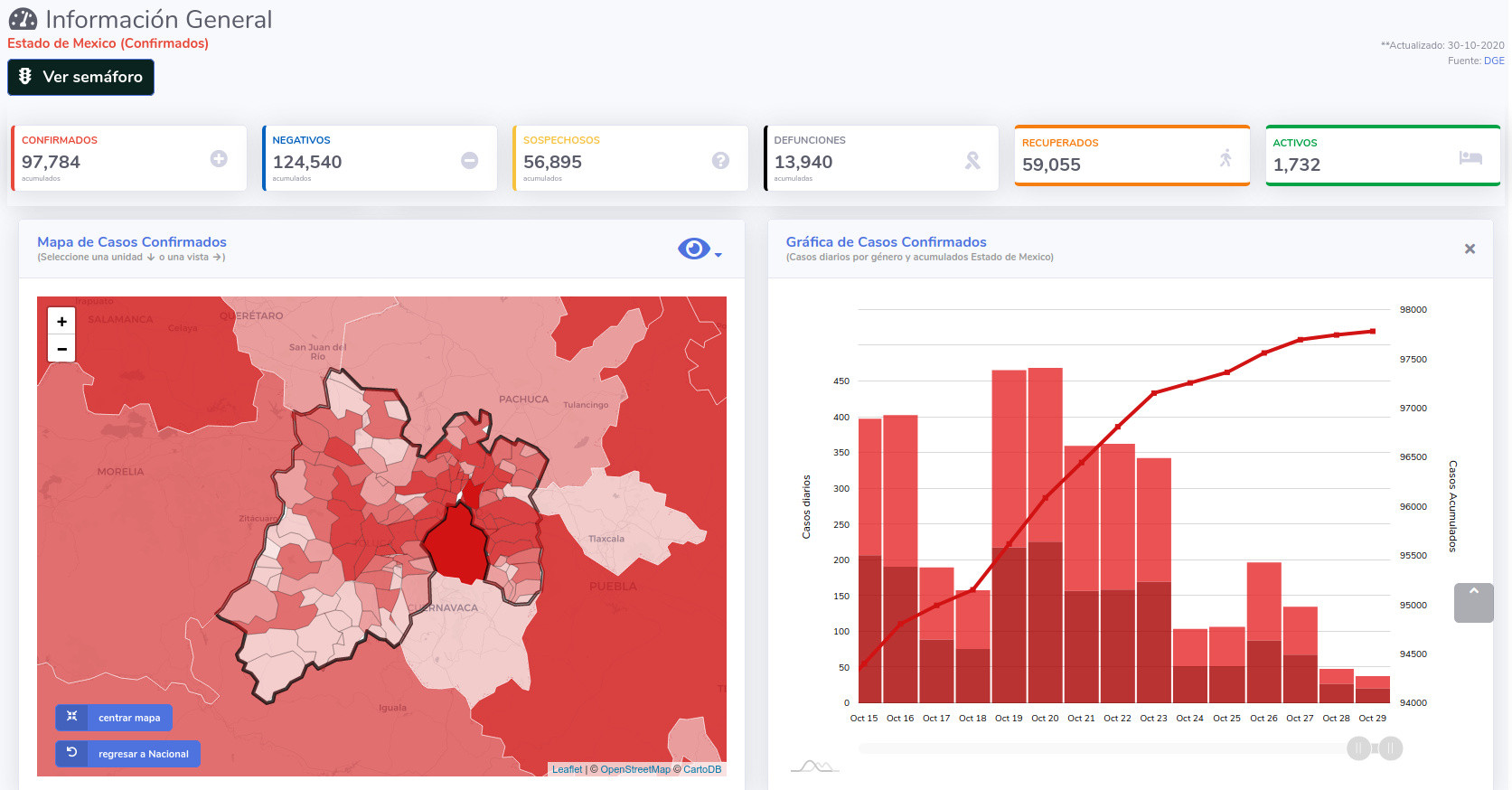Screen dimensions: 1512x790
Task: Click the plus icon on the Confirmados card
Action: point(219,159)
